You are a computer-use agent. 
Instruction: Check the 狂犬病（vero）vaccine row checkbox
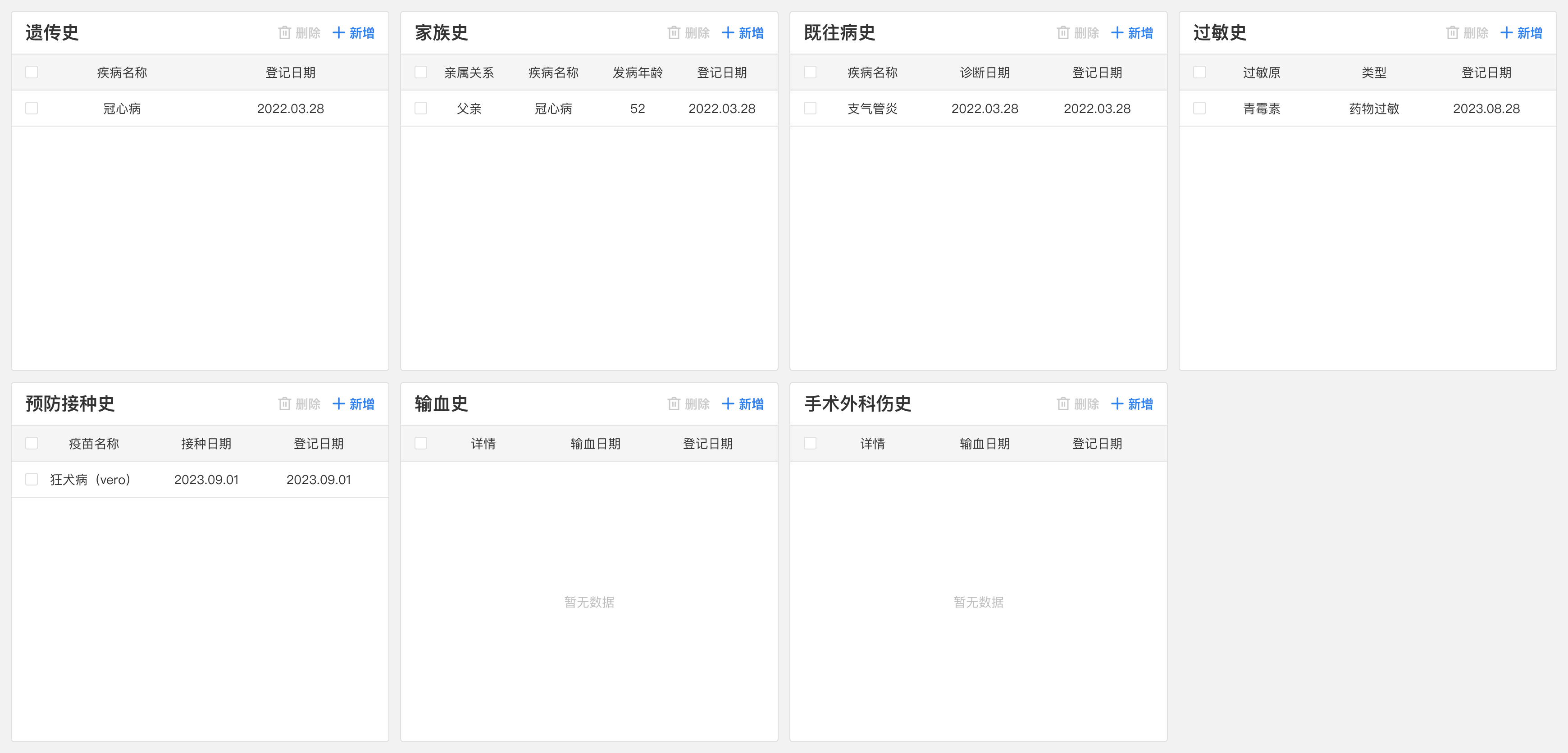[x=31, y=479]
